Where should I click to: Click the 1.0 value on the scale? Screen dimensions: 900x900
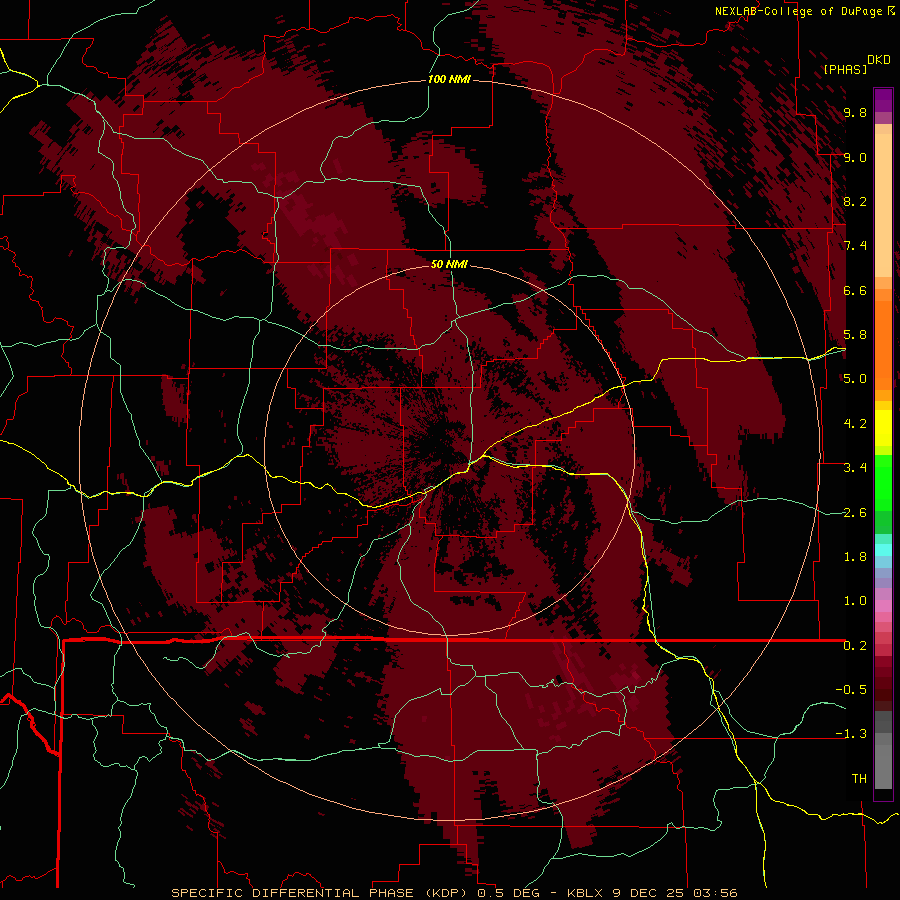[x=855, y=601]
